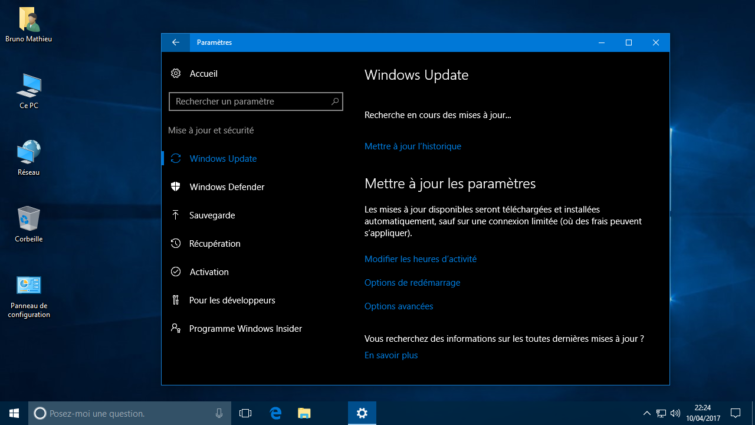Open Sauvegarde settings page
The height and width of the screenshot is (425, 755).
212,215
